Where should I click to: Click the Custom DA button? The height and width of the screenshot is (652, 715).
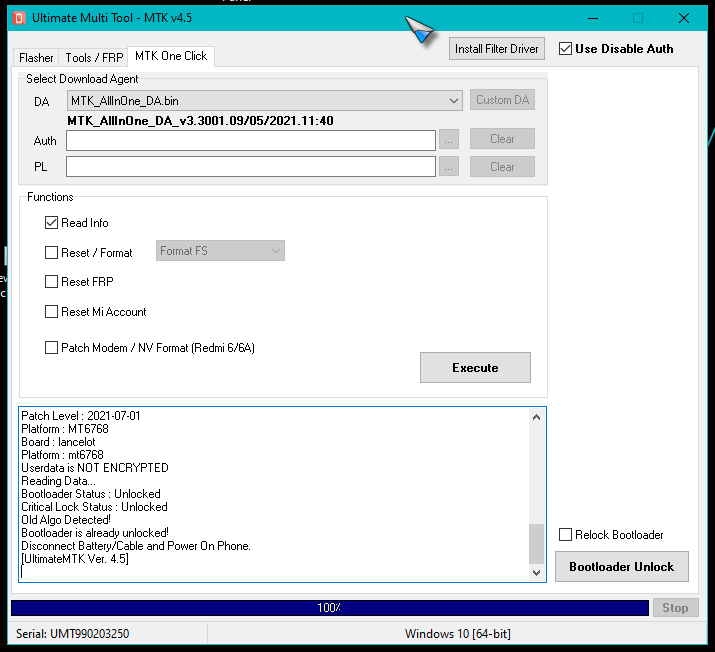(503, 100)
